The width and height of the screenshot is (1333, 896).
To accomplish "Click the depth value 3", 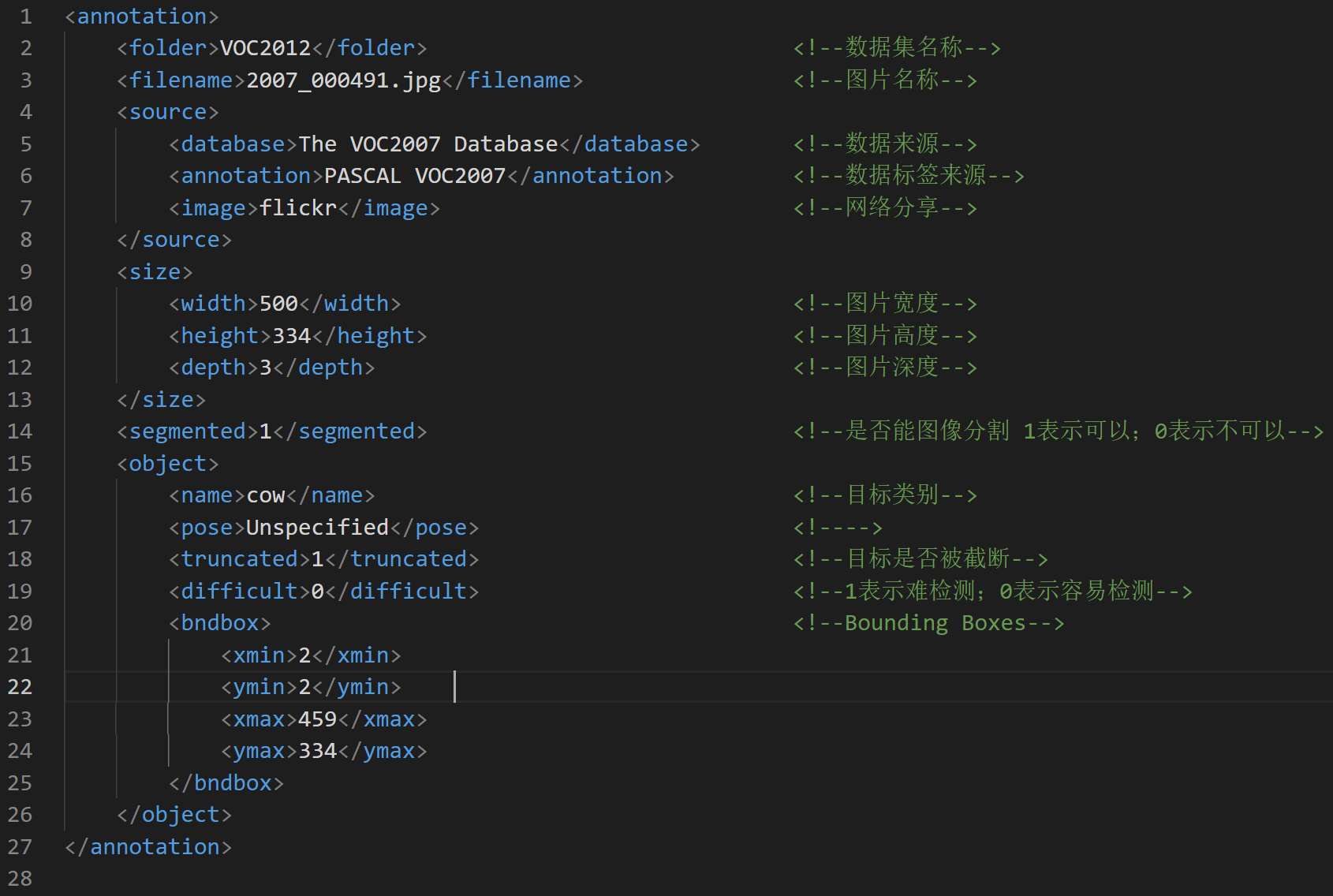I will pos(264,367).
